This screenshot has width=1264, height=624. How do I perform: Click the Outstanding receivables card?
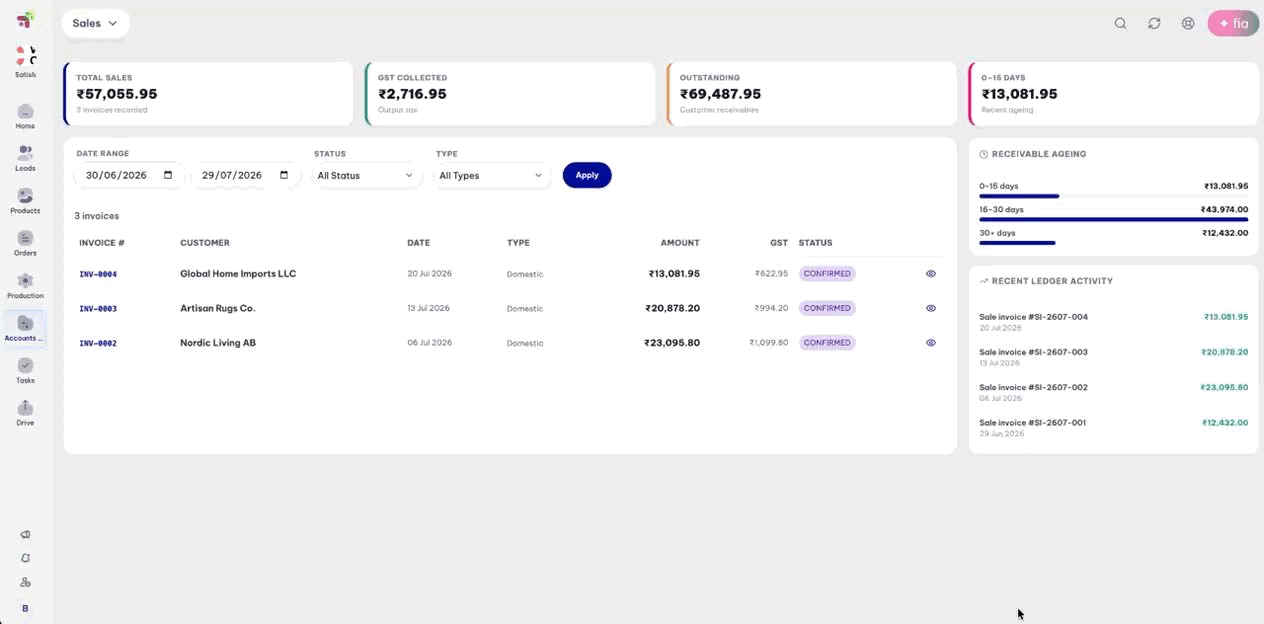click(812, 94)
